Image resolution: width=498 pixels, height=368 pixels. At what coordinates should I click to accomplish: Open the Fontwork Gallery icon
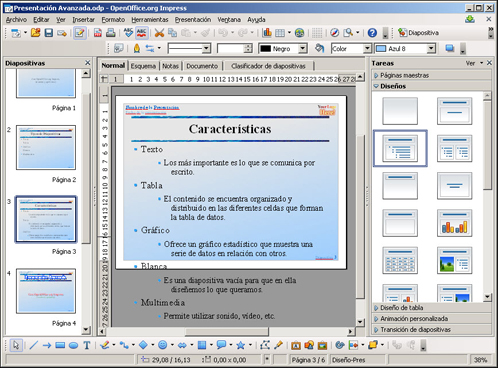[296, 345]
